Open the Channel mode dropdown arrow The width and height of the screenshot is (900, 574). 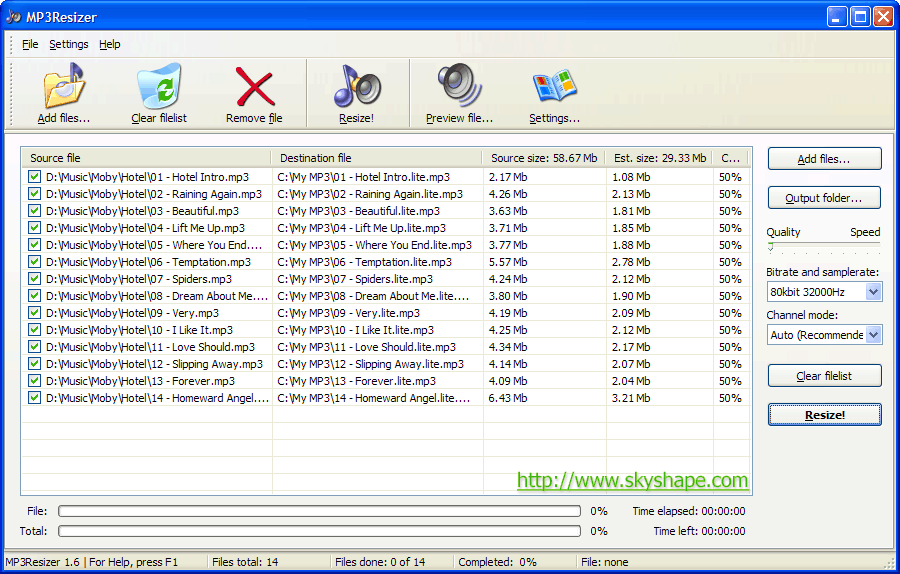pos(873,335)
